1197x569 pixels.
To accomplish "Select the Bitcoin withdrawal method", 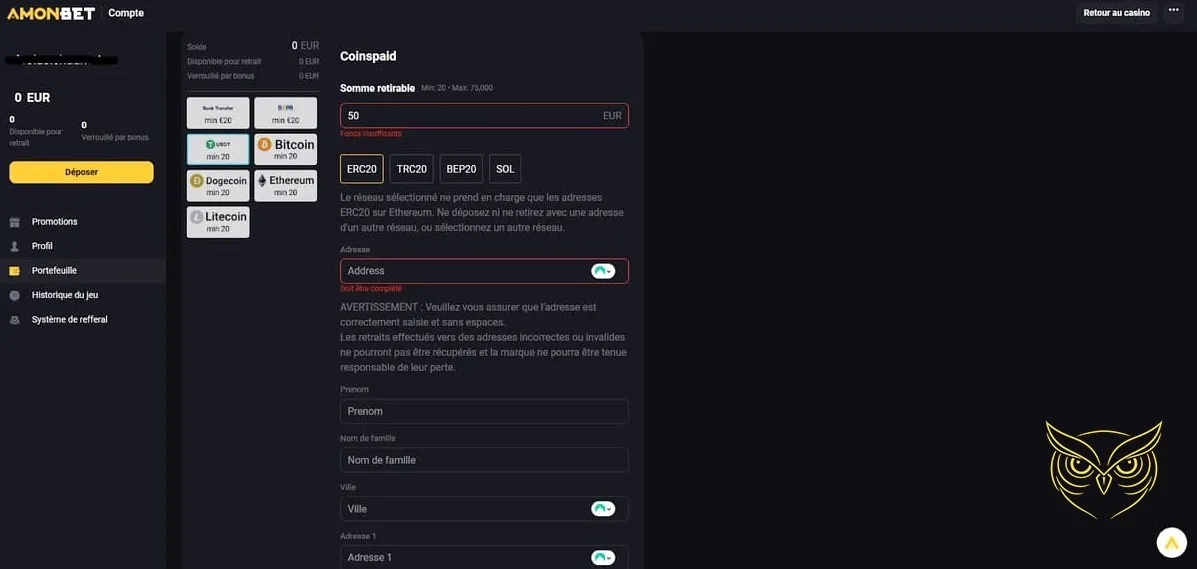I will click(285, 149).
